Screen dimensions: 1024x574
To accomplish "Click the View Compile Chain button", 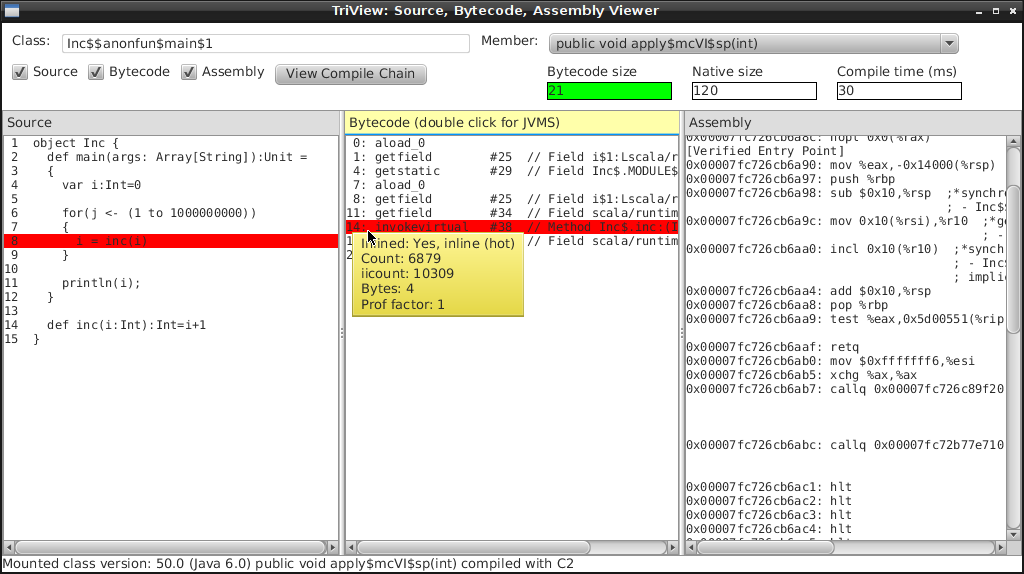I will tap(351, 74).
